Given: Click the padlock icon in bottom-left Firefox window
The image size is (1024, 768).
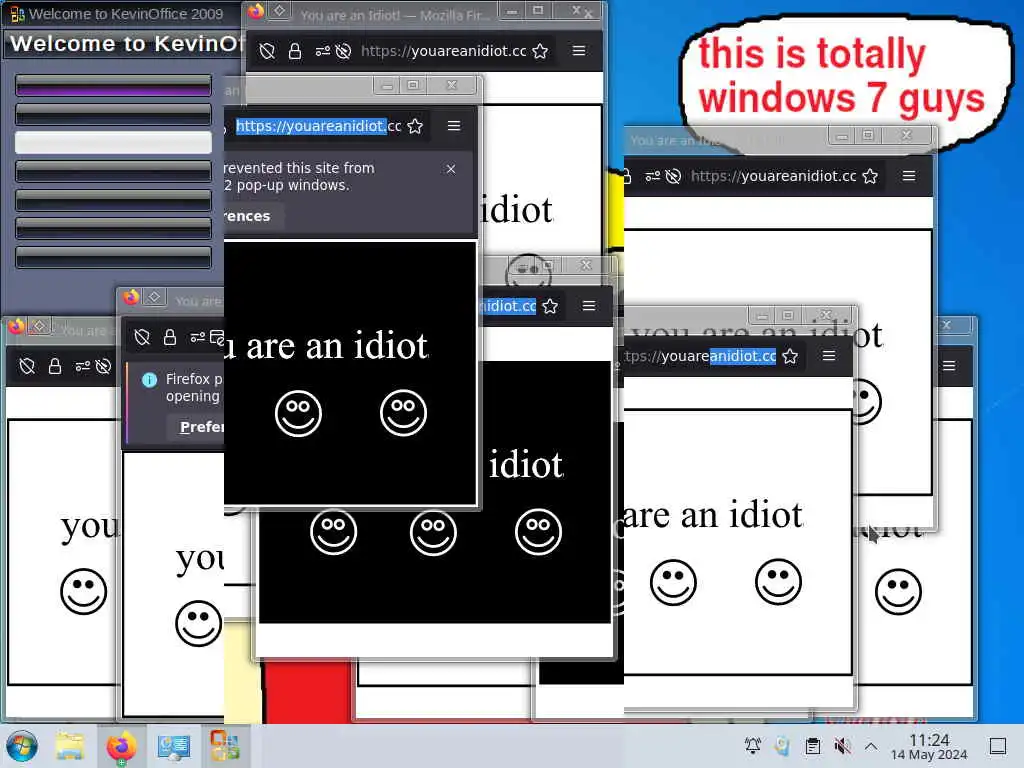Looking at the screenshot, I should pos(55,366).
